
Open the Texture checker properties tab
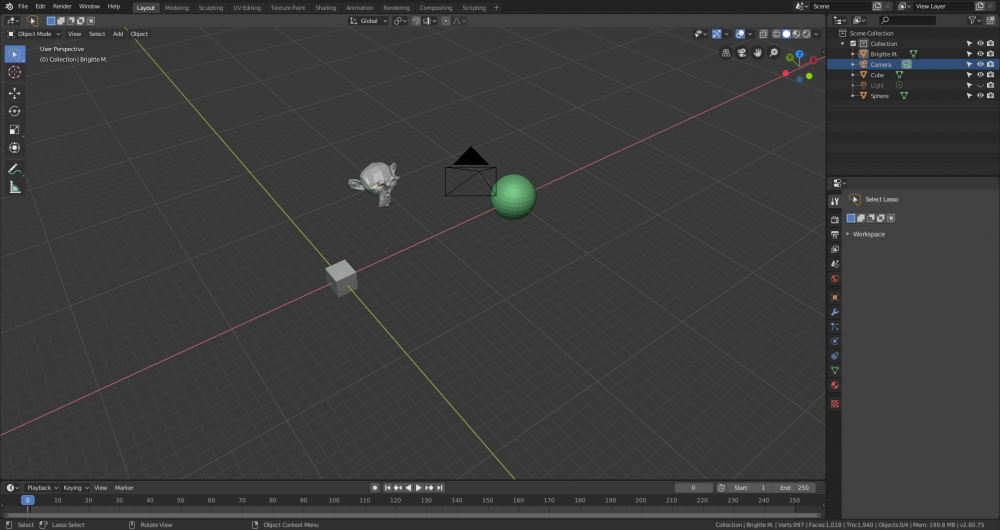point(835,404)
